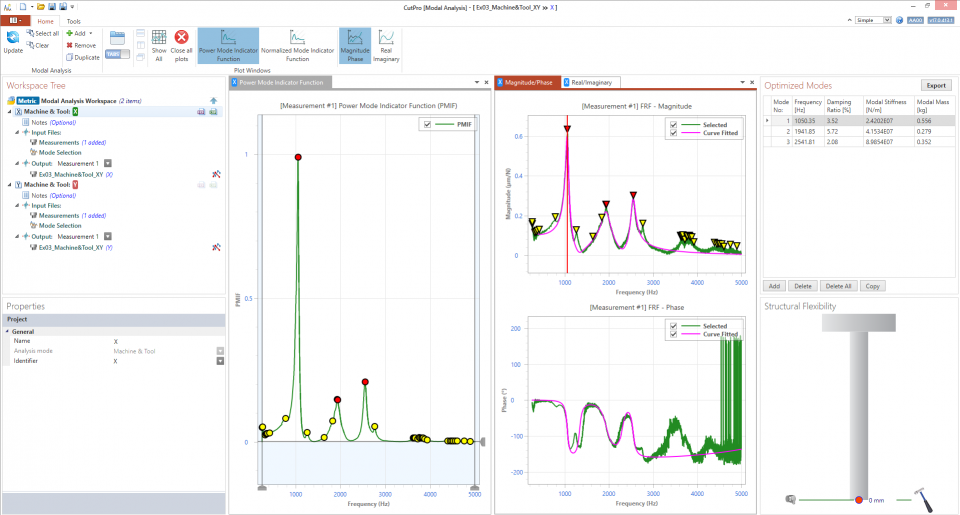960x515 pixels.
Task: Click the save icon in the quick access bar
Action: [51, 7]
